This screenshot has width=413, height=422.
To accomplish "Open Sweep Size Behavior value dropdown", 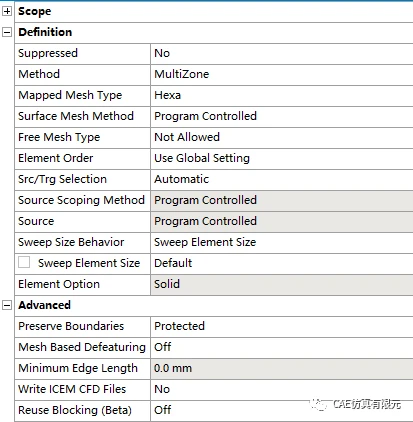I will (x=282, y=242).
